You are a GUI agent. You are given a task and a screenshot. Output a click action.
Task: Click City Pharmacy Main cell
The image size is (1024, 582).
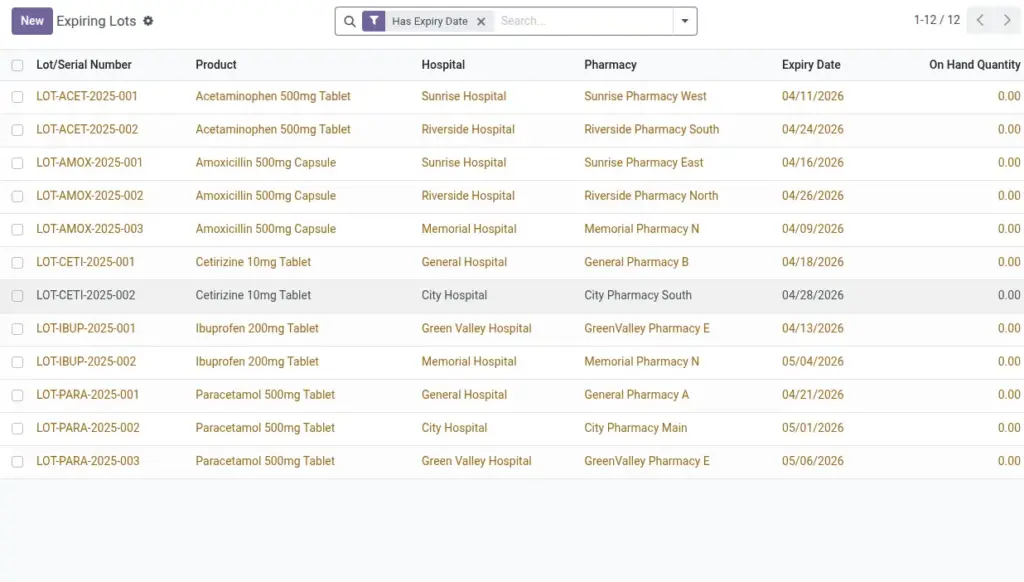pos(635,428)
